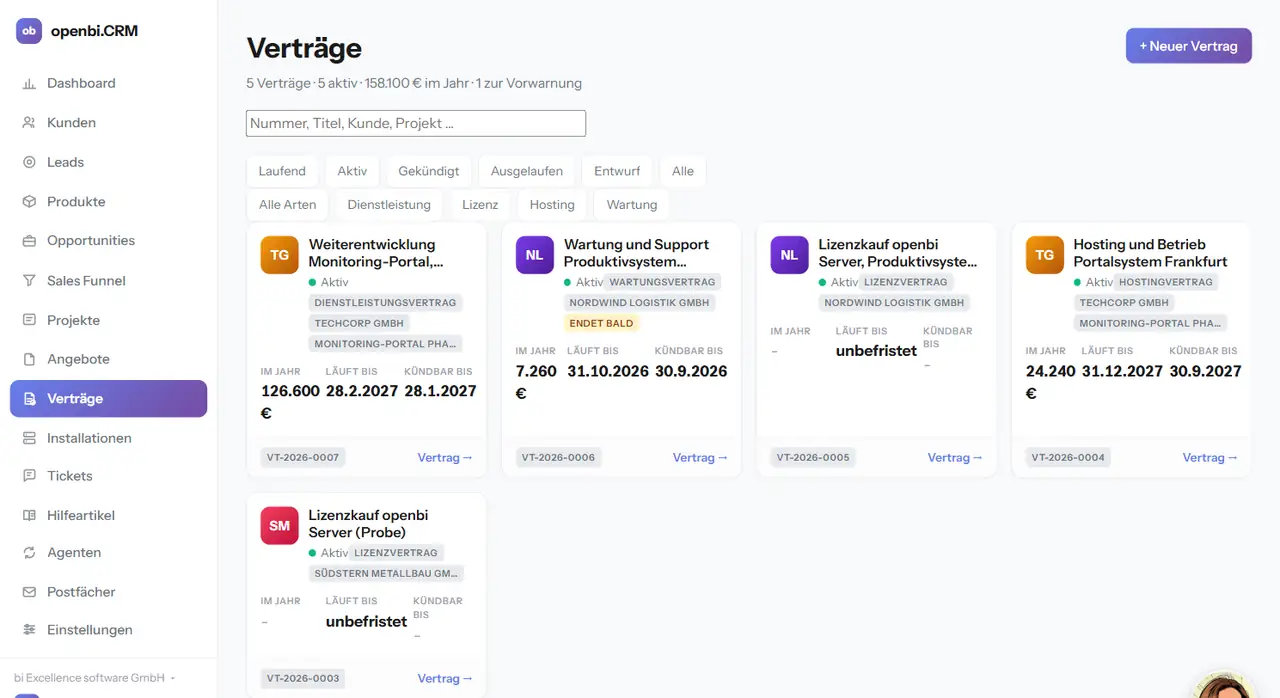Select the Dienstleistung type filter
The image size is (1280, 698).
[389, 205]
